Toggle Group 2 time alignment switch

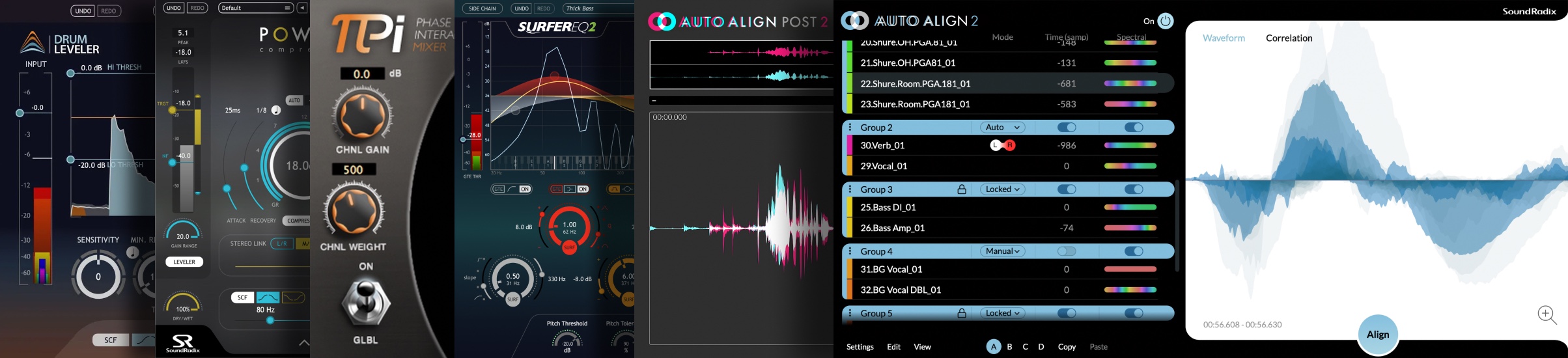pos(1067,128)
